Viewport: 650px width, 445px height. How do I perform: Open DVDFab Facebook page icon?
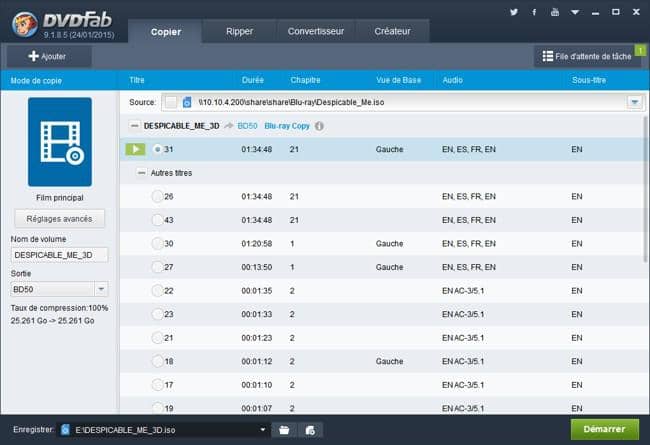[x=534, y=12]
